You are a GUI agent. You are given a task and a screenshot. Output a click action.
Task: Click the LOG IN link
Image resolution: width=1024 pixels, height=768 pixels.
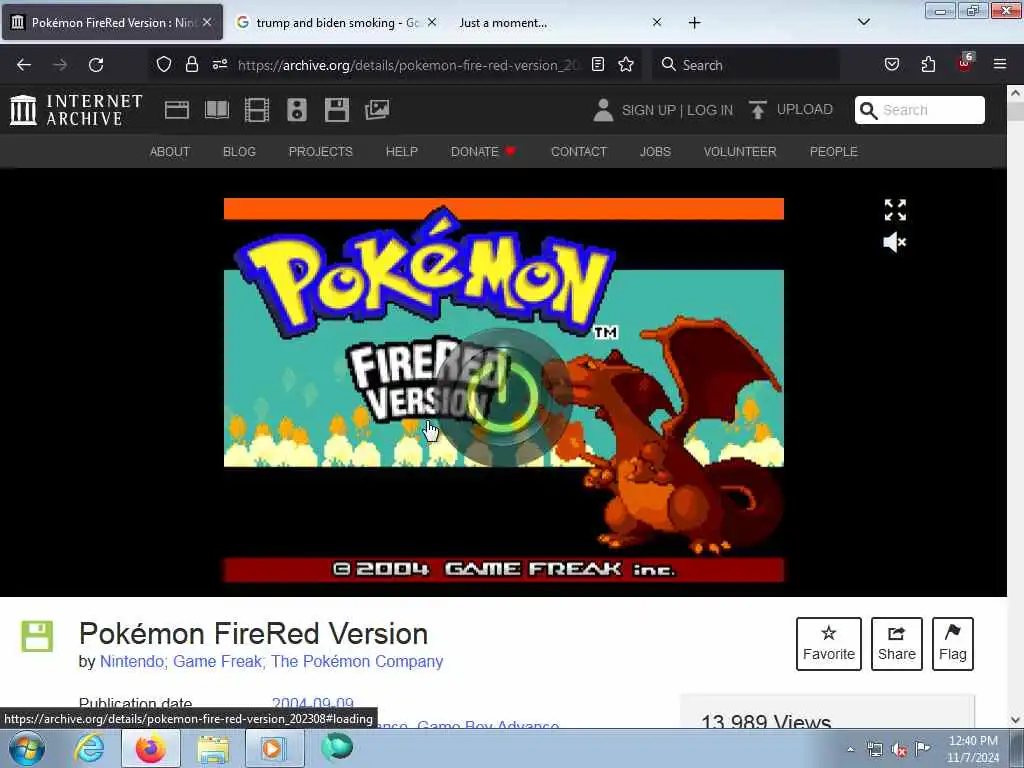pyautogui.click(x=710, y=110)
